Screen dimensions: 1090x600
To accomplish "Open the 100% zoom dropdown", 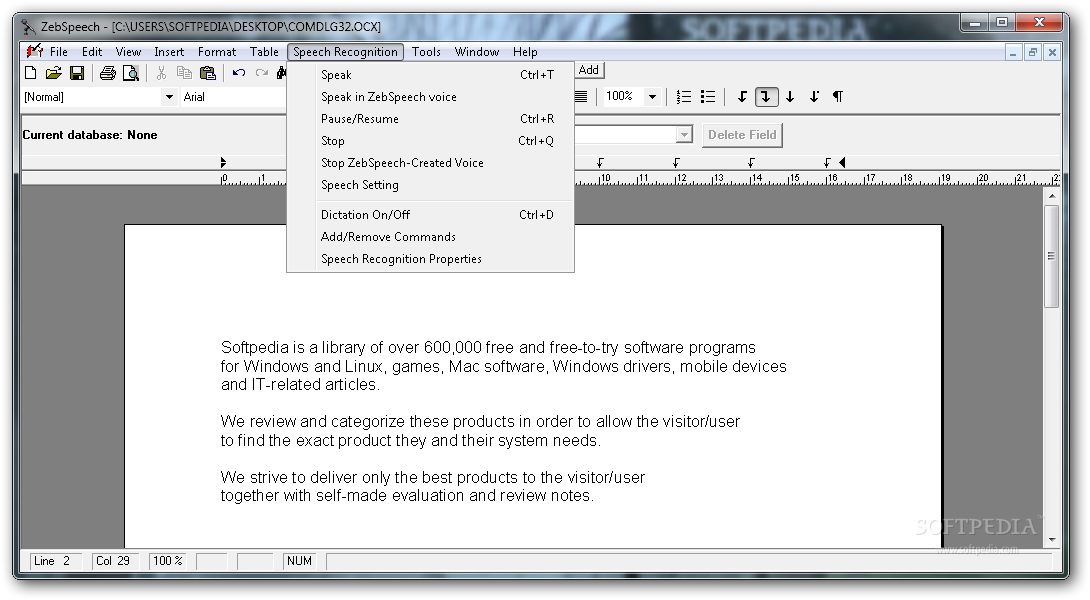I will coord(652,97).
